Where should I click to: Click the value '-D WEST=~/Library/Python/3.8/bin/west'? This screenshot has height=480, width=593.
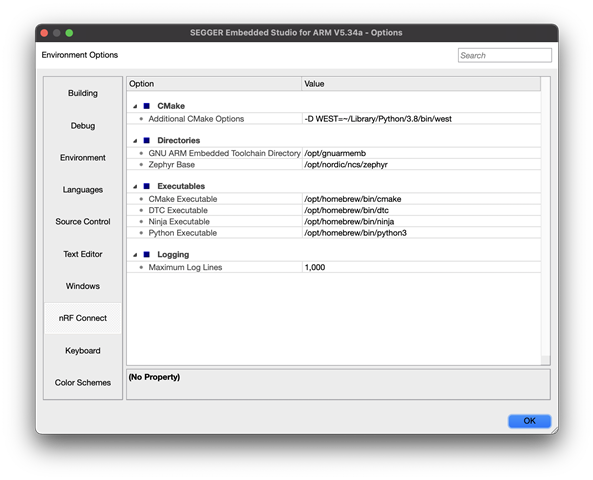click(x=378, y=119)
